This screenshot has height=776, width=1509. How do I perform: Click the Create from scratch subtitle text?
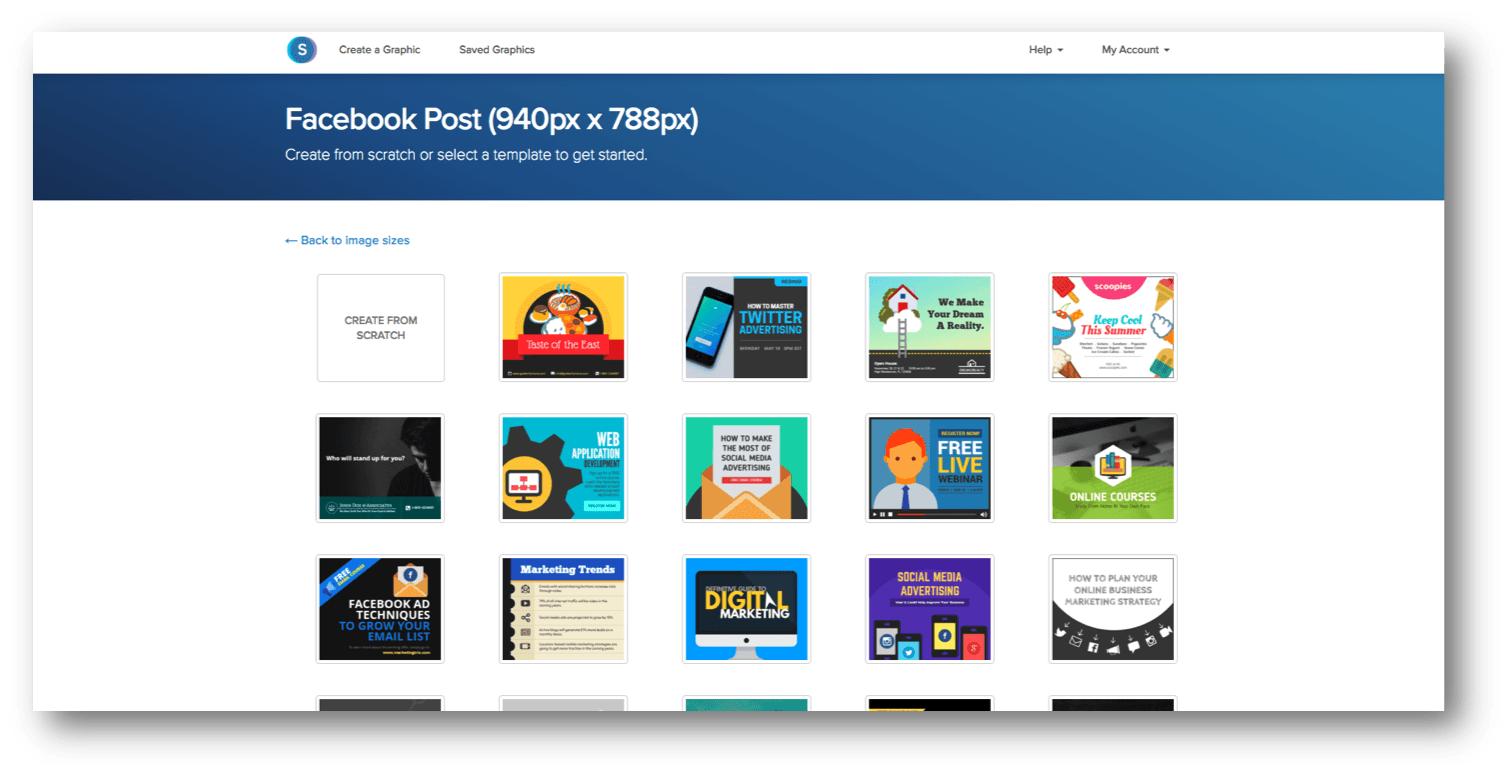[466, 155]
